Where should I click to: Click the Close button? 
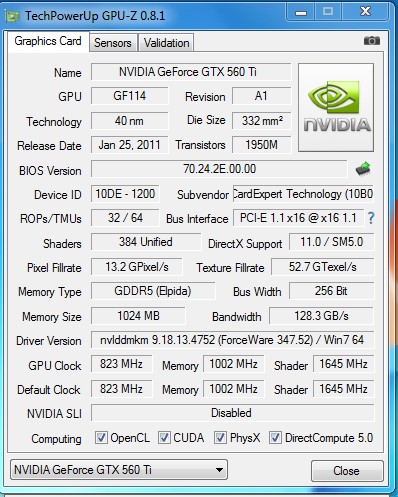click(x=347, y=471)
